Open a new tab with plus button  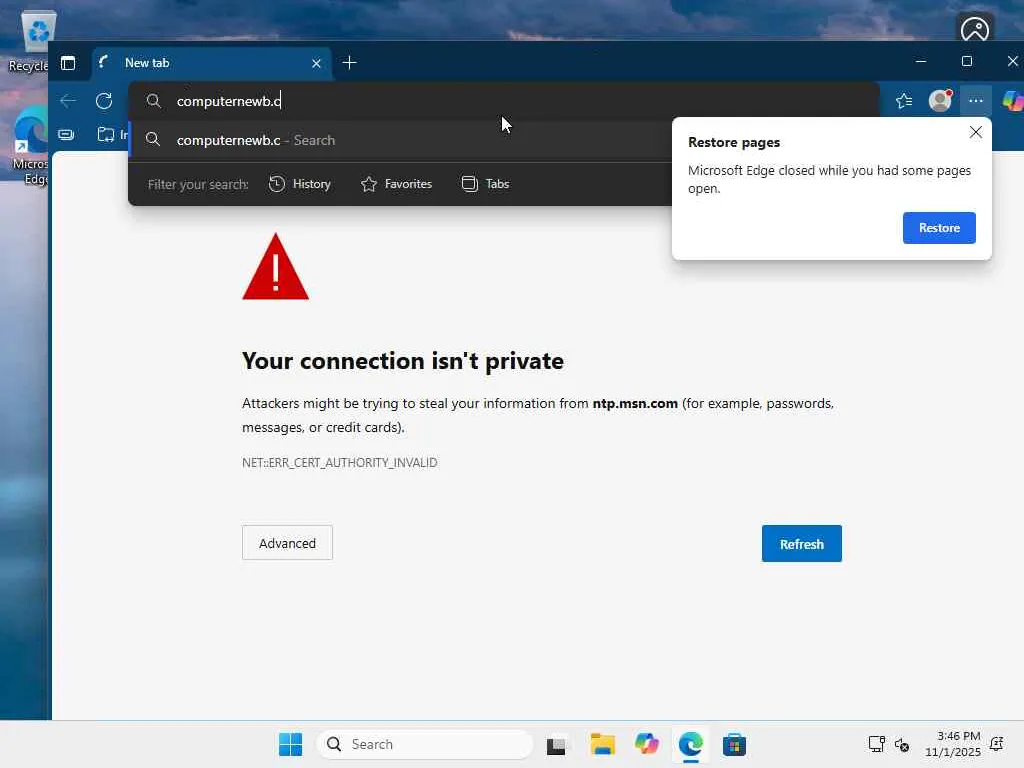click(349, 63)
